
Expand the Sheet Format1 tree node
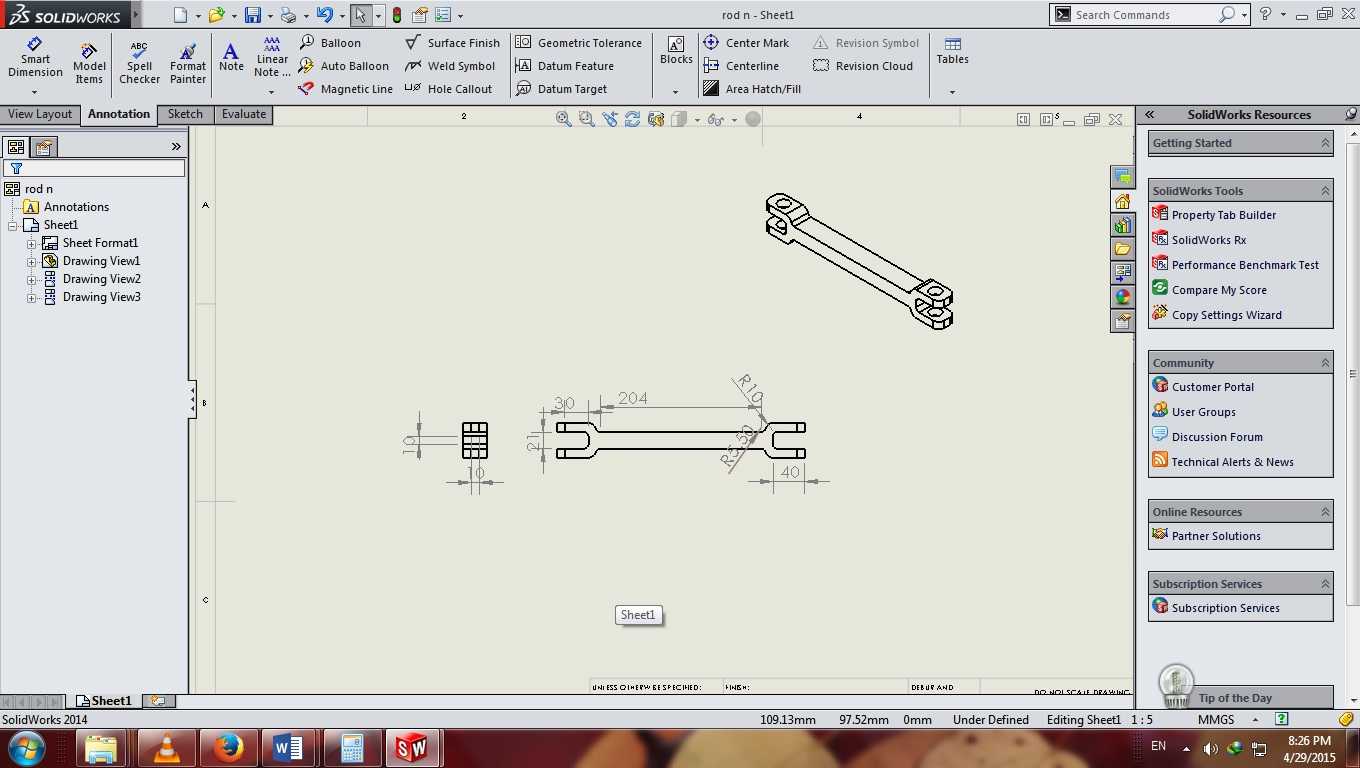[31, 243]
